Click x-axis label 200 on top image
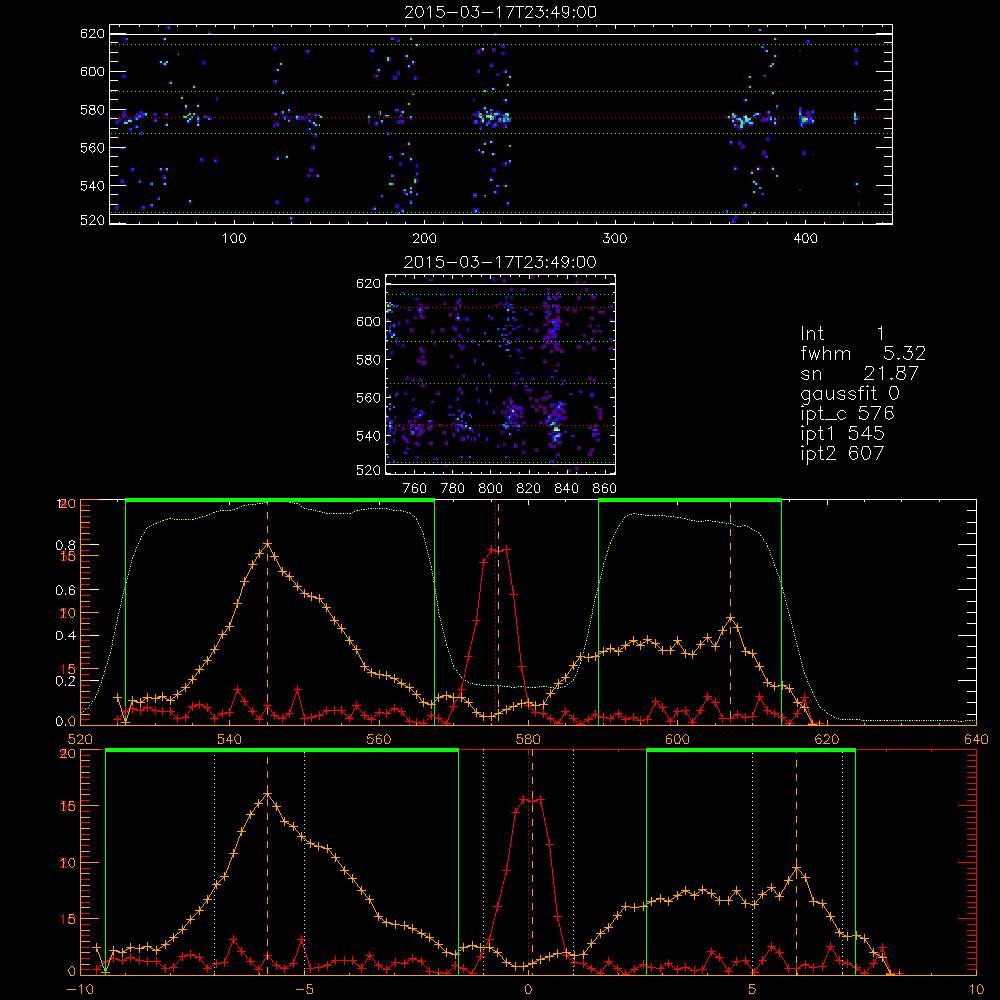This screenshot has width=1000, height=1000. click(424, 239)
